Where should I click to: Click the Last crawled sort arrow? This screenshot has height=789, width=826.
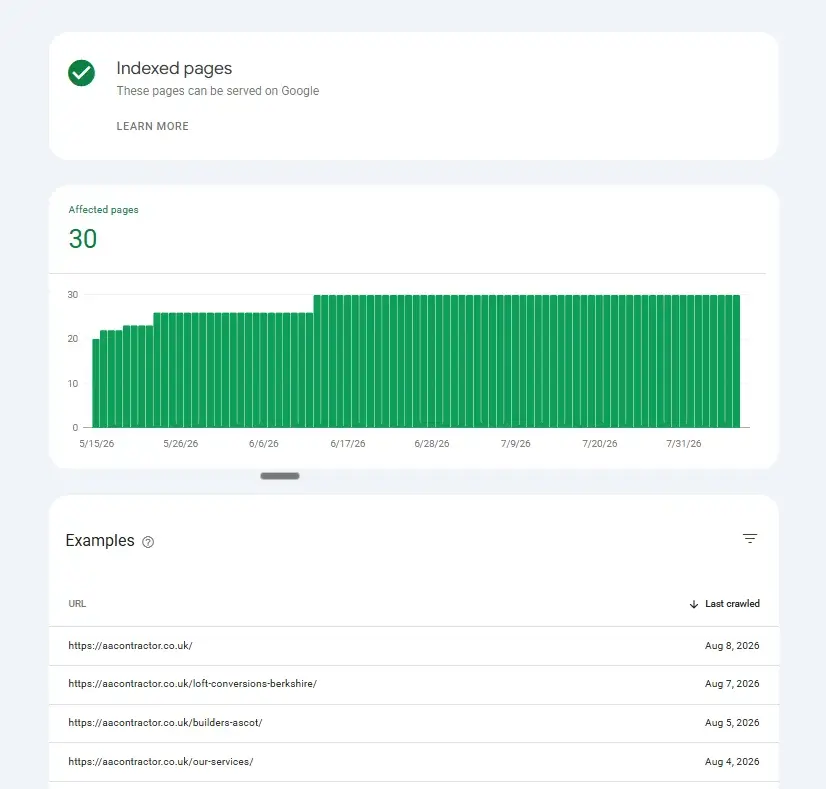coord(694,604)
